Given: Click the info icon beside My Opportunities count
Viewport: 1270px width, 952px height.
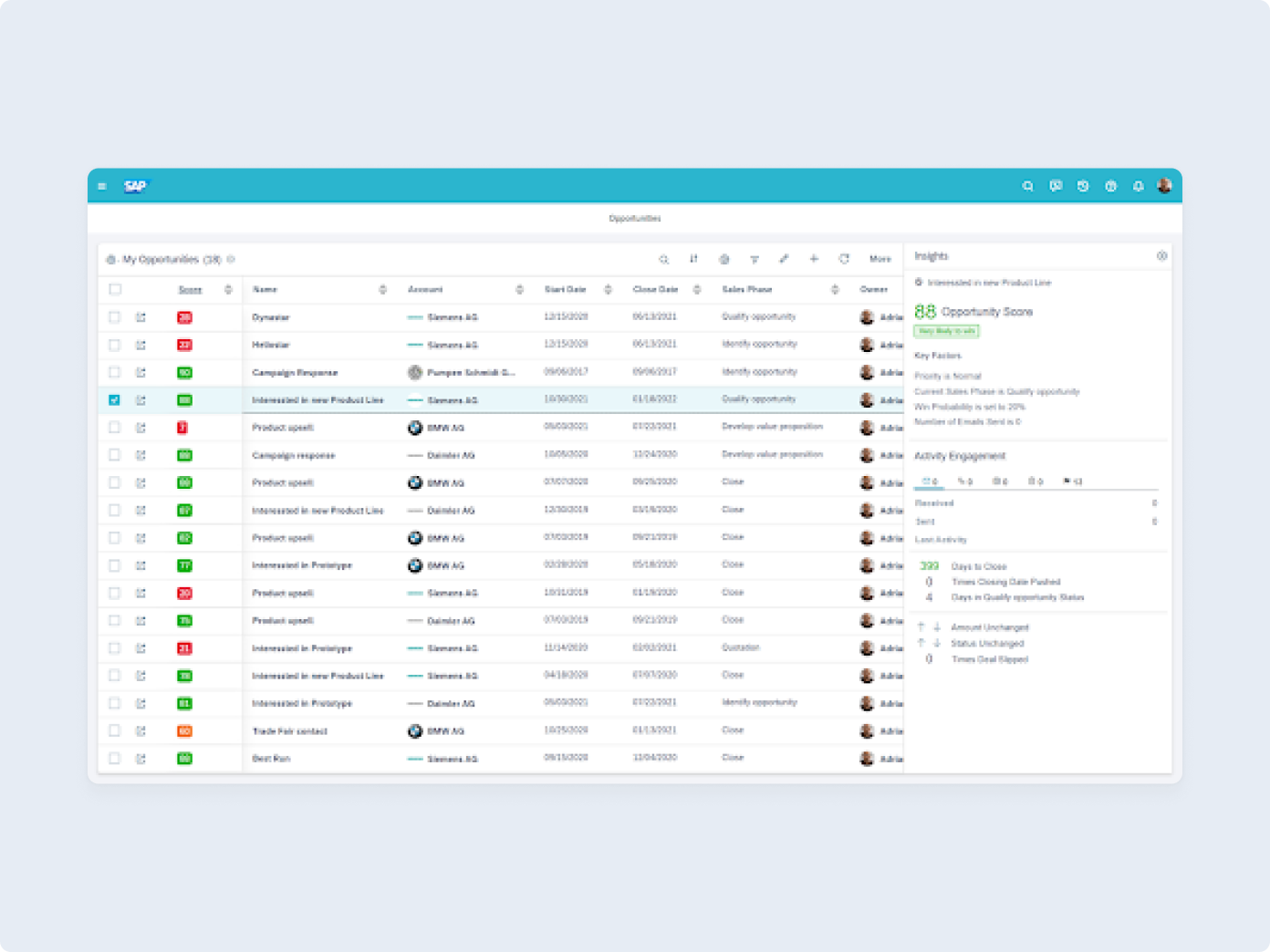Looking at the screenshot, I should 231,259.
